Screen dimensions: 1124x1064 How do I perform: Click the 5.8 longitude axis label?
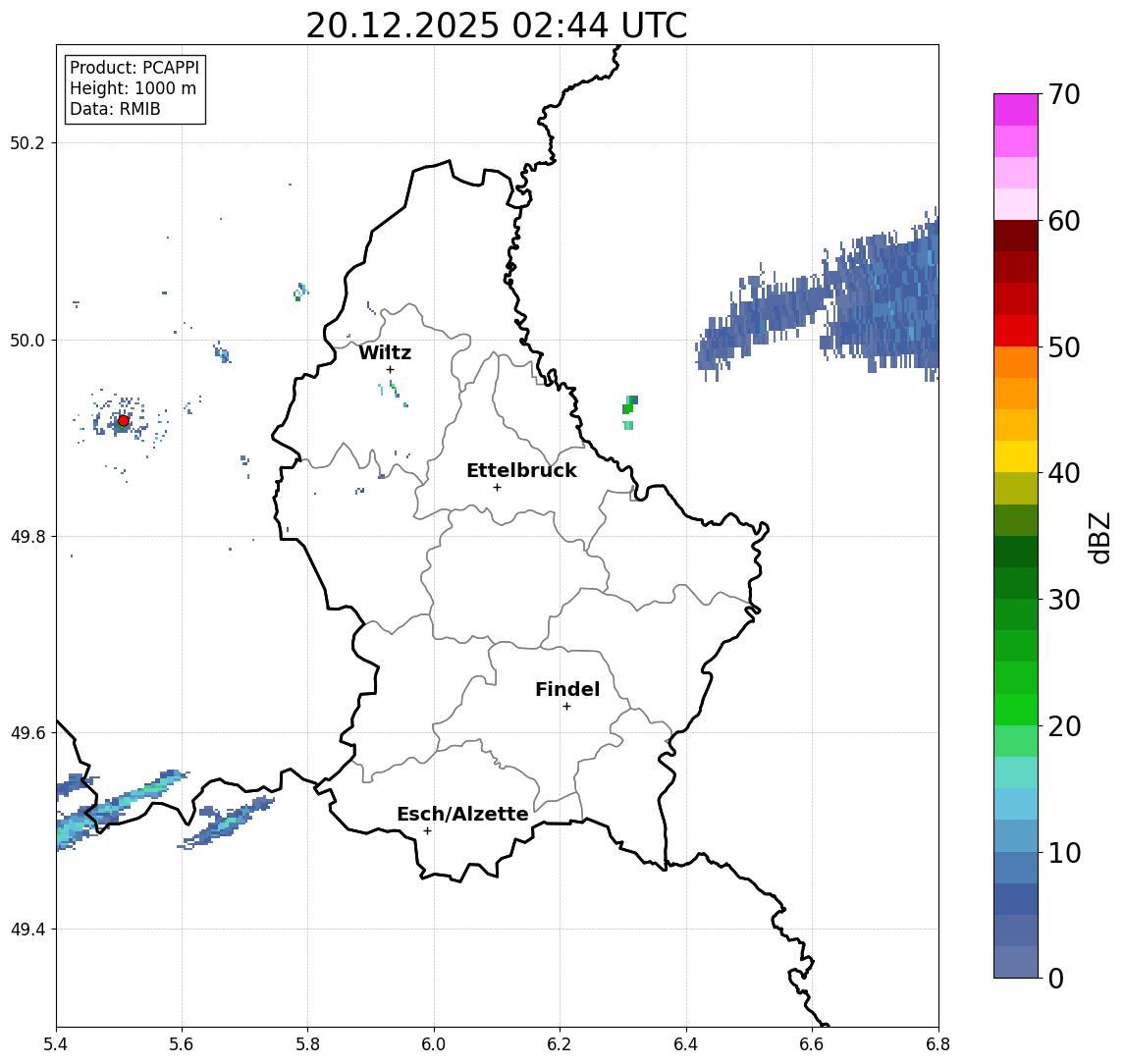[308, 1044]
